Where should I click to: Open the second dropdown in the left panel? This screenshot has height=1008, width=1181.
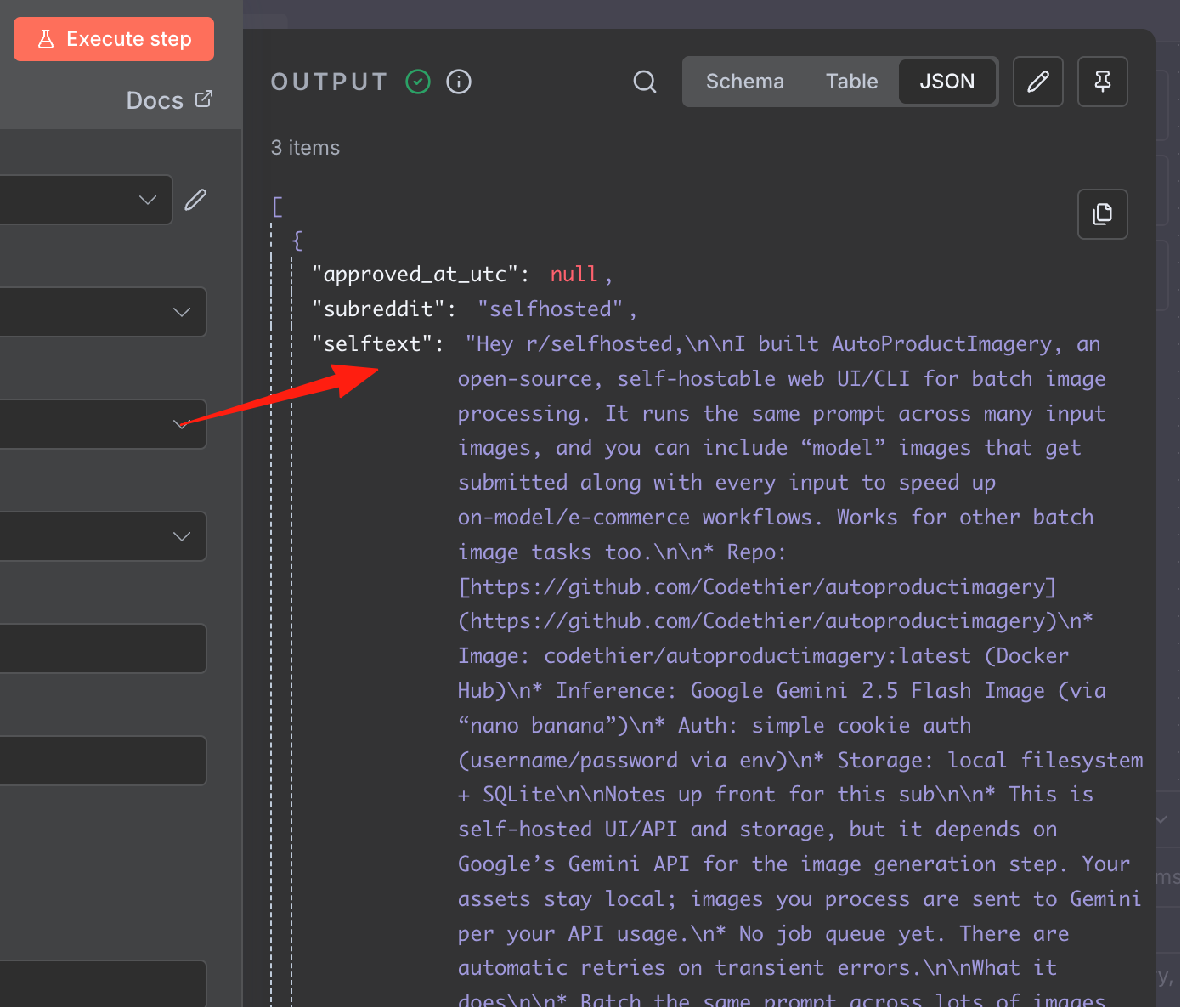coord(103,312)
